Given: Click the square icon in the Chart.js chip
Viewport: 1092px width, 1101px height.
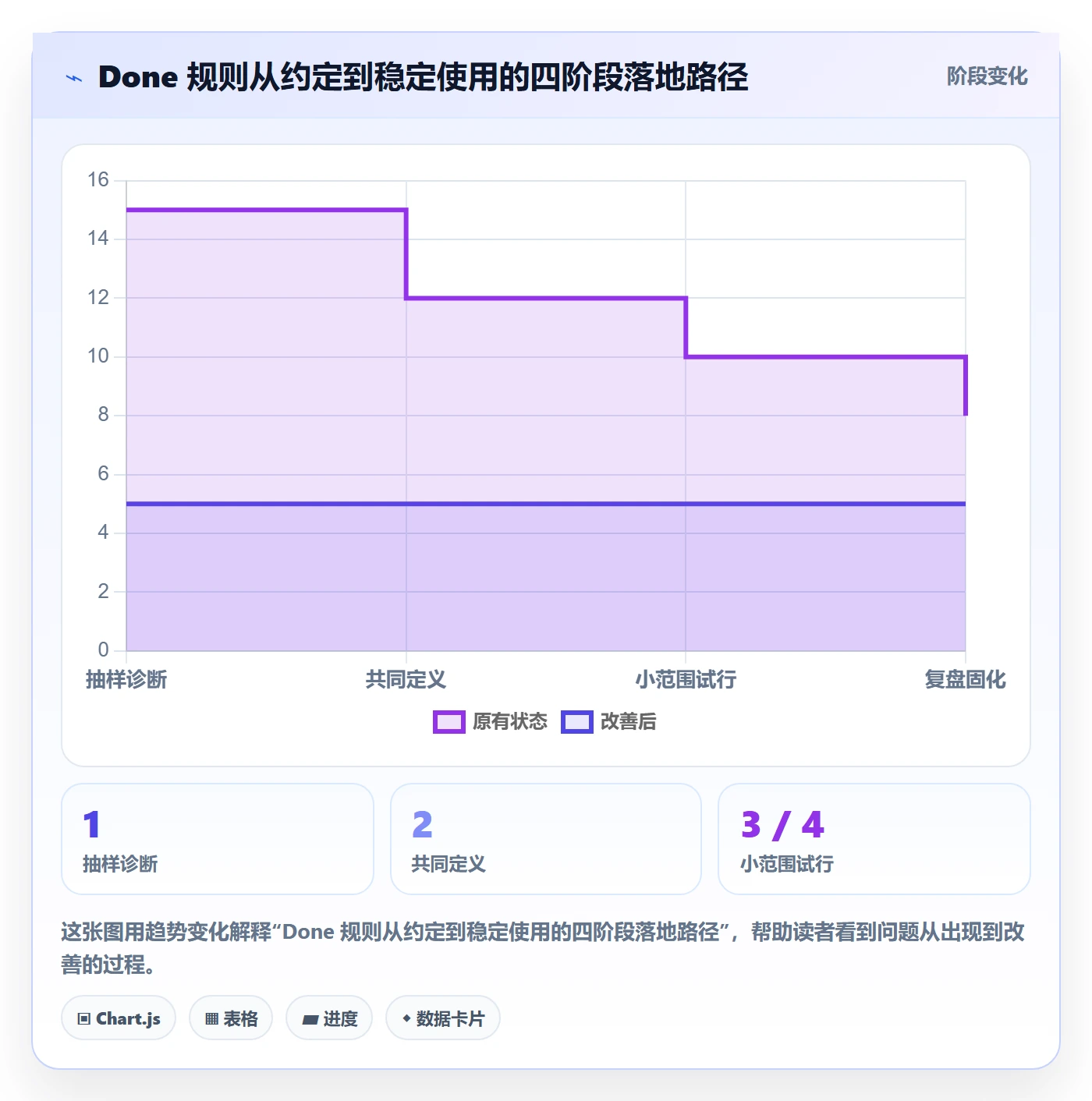Looking at the screenshot, I should (x=84, y=1019).
